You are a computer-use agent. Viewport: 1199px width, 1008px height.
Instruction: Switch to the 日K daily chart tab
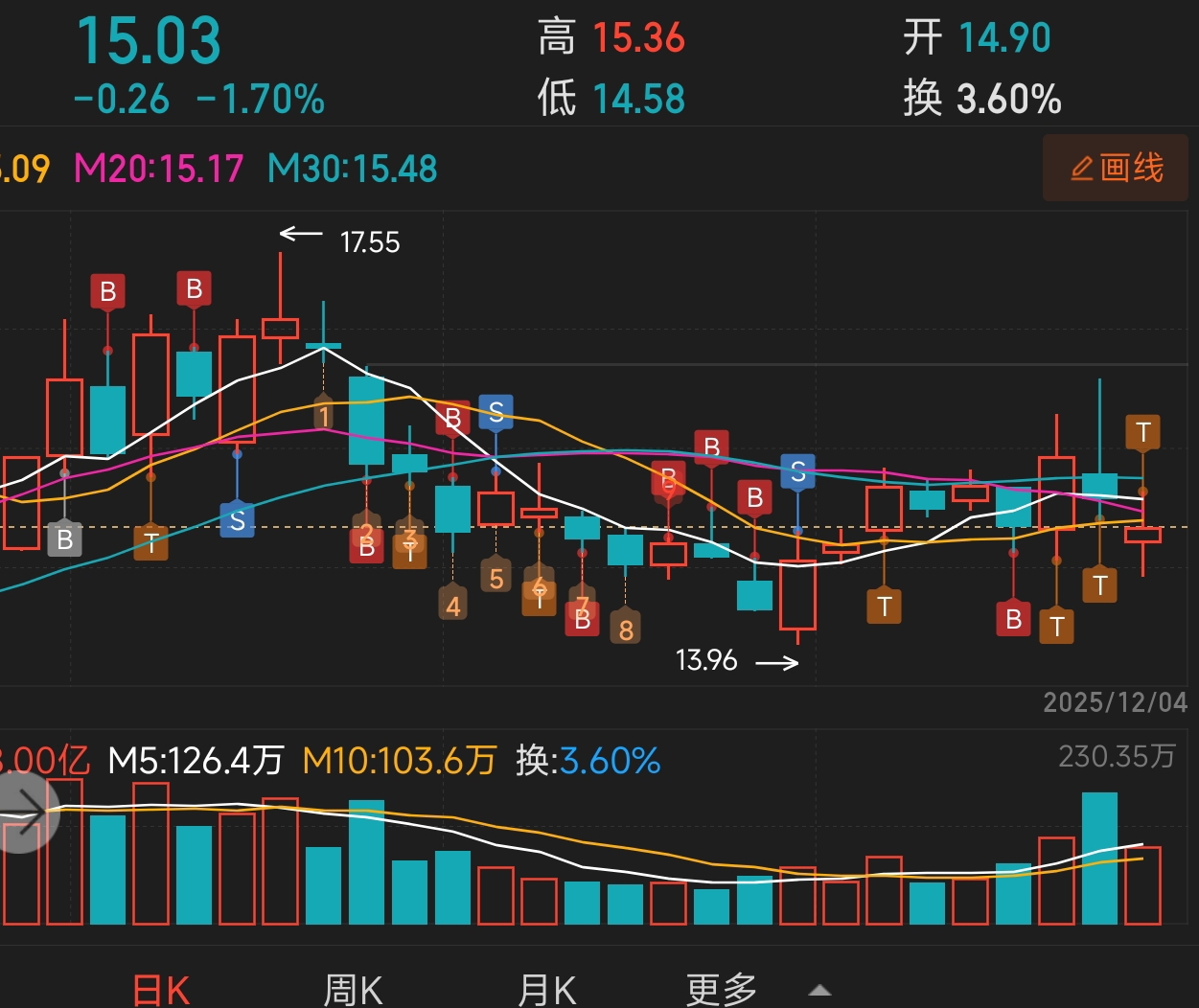(161, 990)
